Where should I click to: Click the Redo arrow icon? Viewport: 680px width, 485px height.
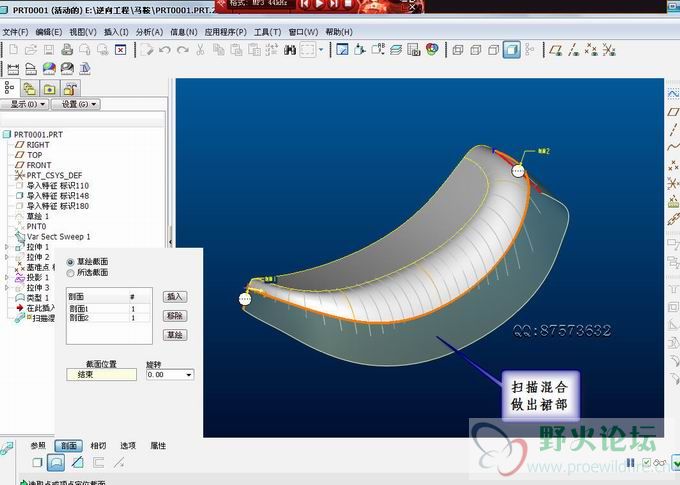tap(183, 50)
